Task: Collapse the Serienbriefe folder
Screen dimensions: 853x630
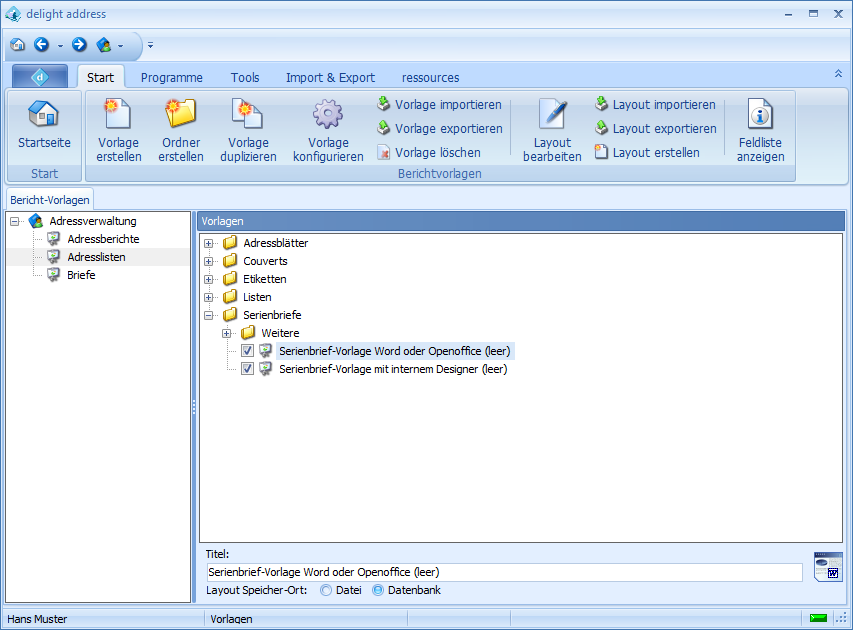Action: coord(209,315)
